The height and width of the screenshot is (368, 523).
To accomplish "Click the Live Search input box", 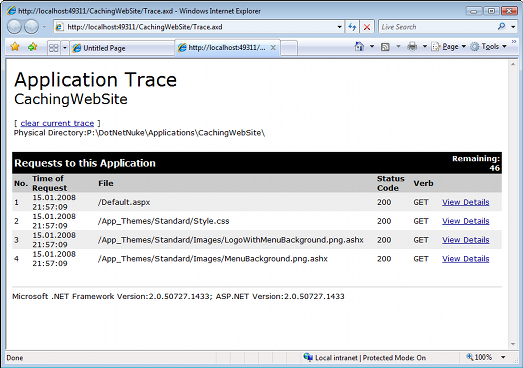I will pyautogui.click(x=437, y=27).
